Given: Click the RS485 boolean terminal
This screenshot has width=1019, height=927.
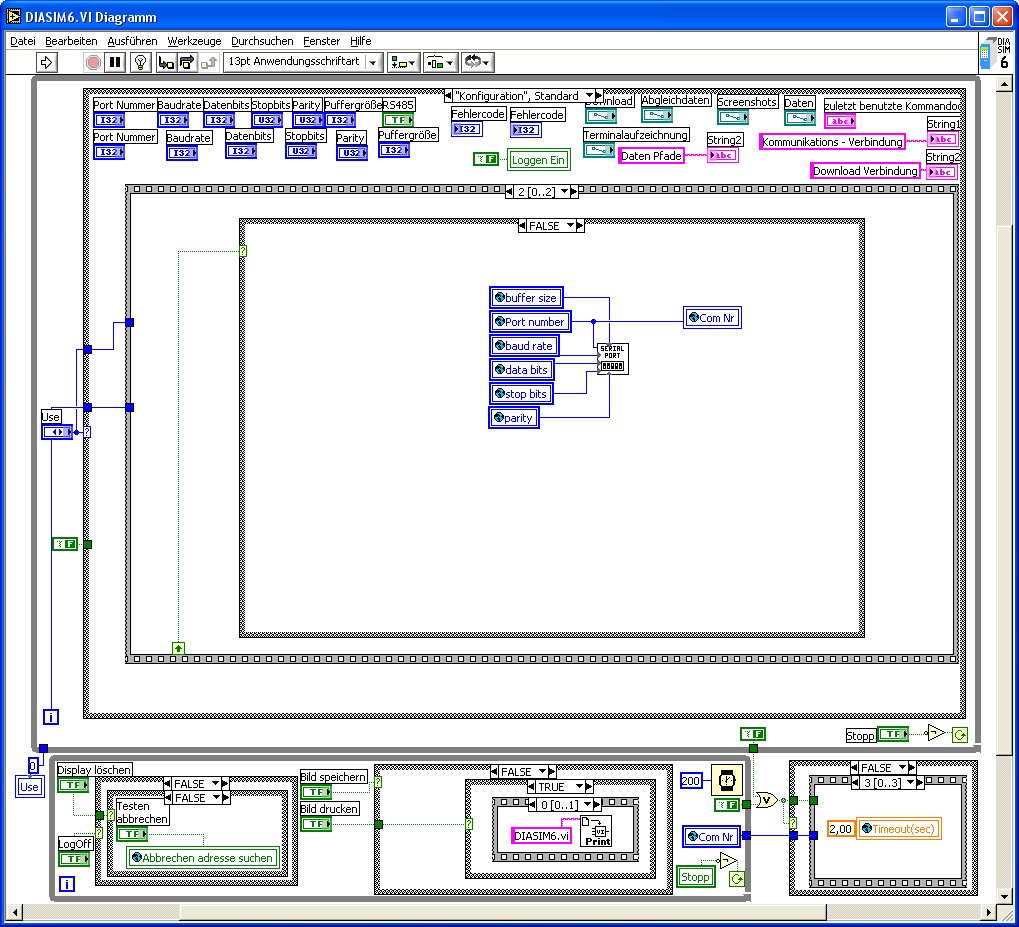Looking at the screenshot, I should (x=398, y=120).
